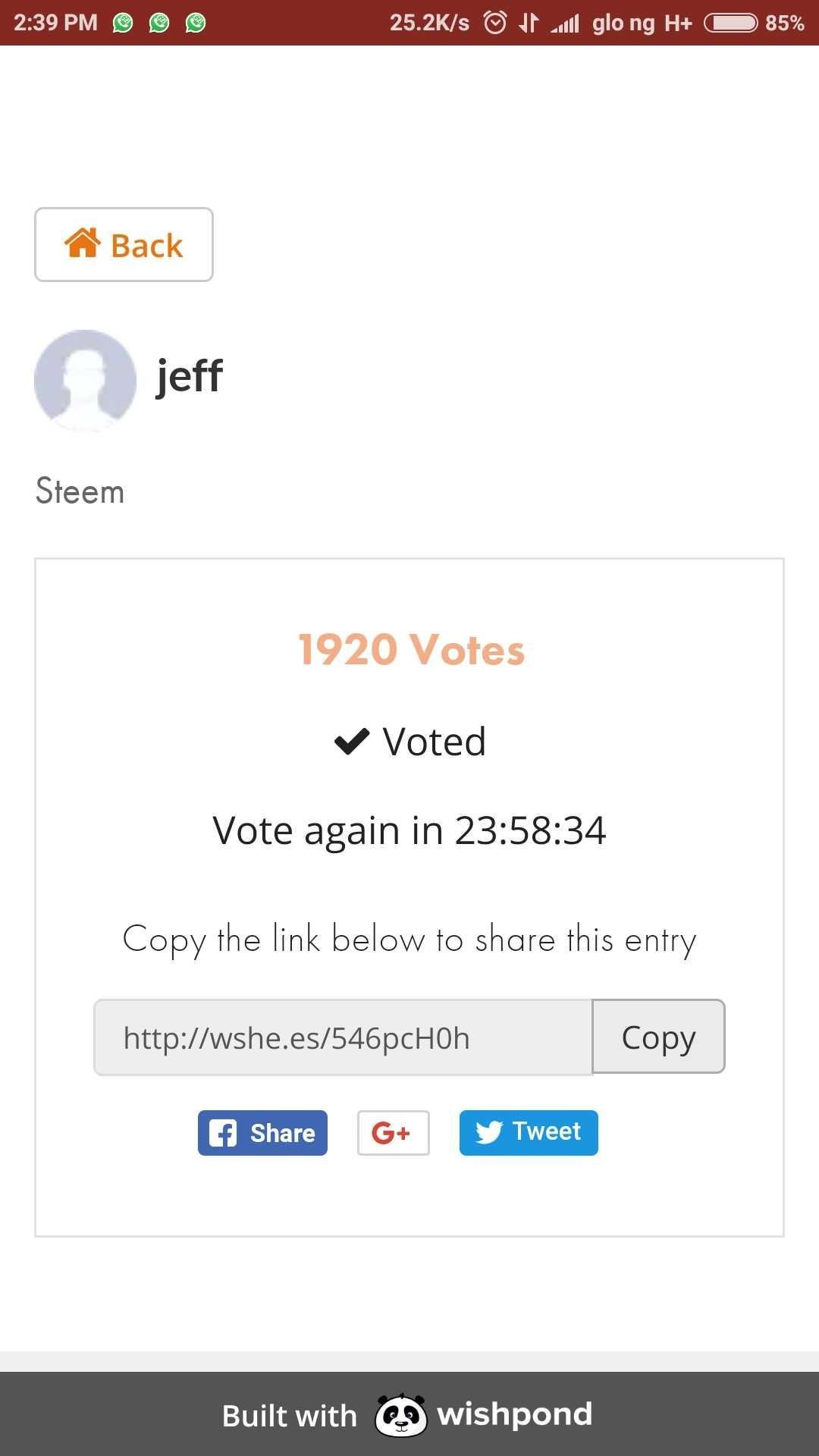Go back using the Back button label
The image size is (819, 1456).
click(146, 246)
